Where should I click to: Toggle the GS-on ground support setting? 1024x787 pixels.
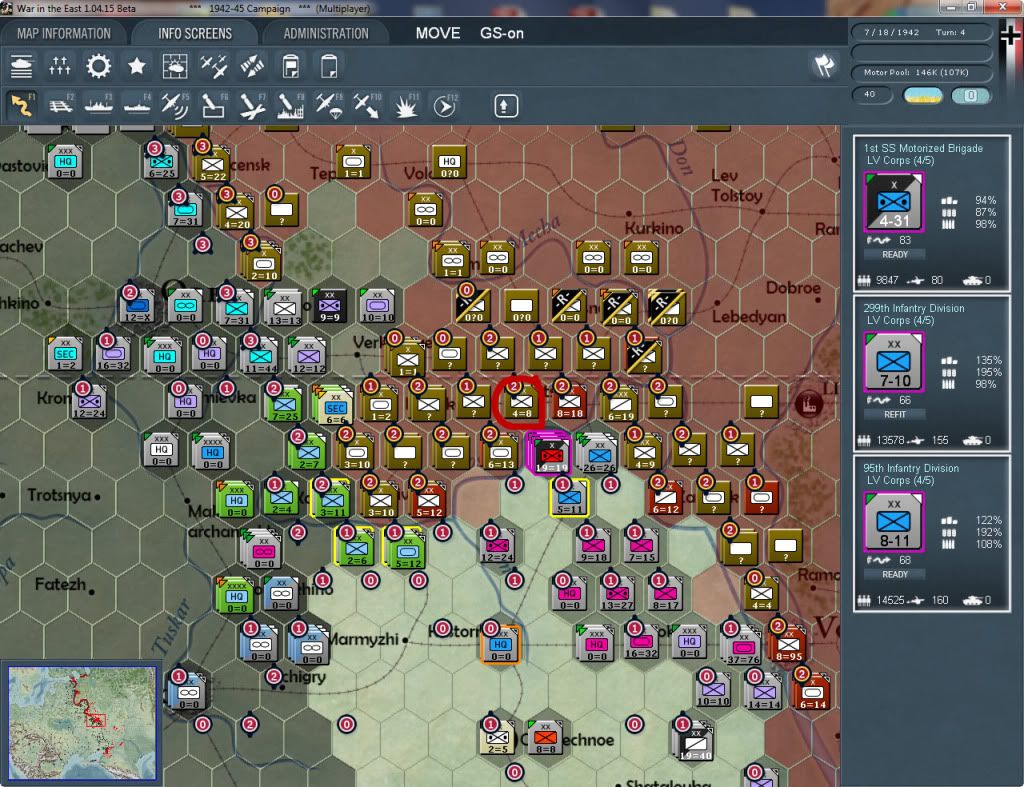tap(502, 33)
